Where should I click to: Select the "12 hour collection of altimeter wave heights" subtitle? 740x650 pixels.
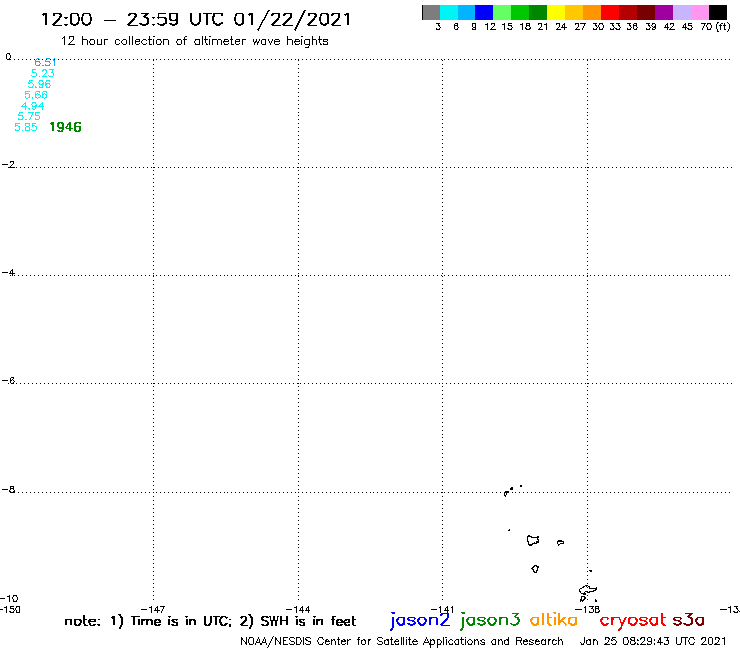pyautogui.click(x=194, y=41)
